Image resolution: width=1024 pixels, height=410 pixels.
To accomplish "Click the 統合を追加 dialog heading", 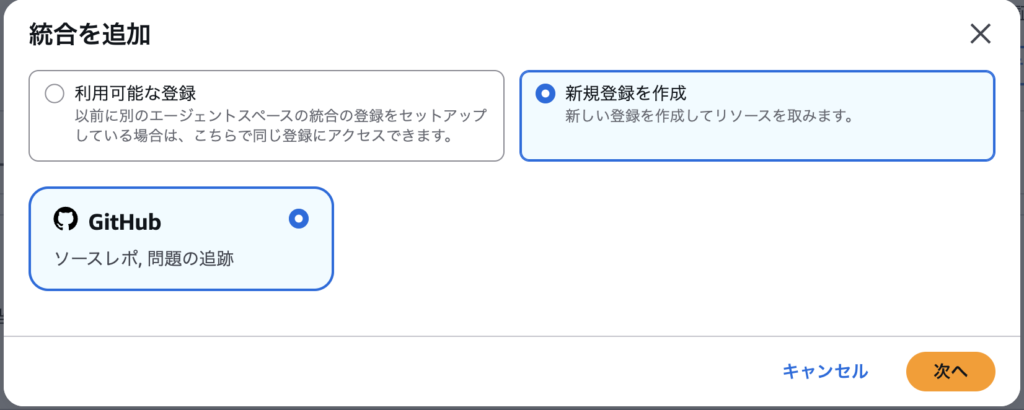I will point(90,35).
